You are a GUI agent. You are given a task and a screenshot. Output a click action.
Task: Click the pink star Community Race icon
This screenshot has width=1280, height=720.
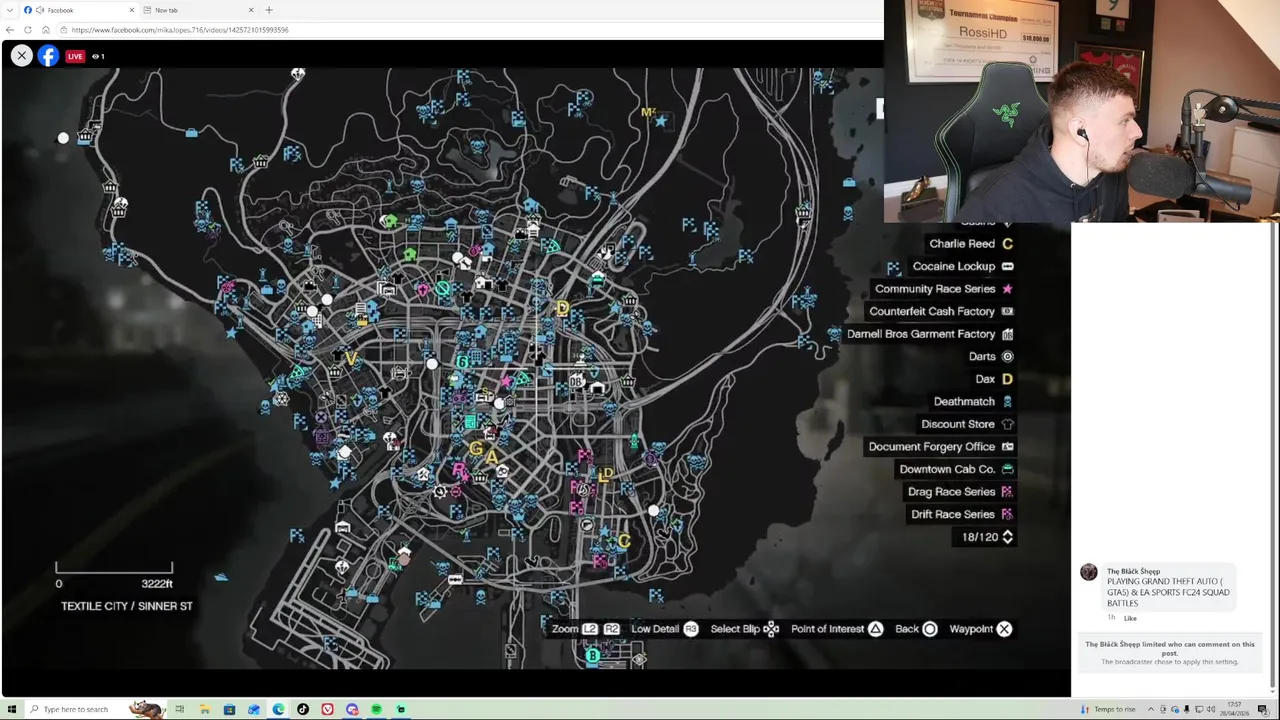[x=1007, y=289]
